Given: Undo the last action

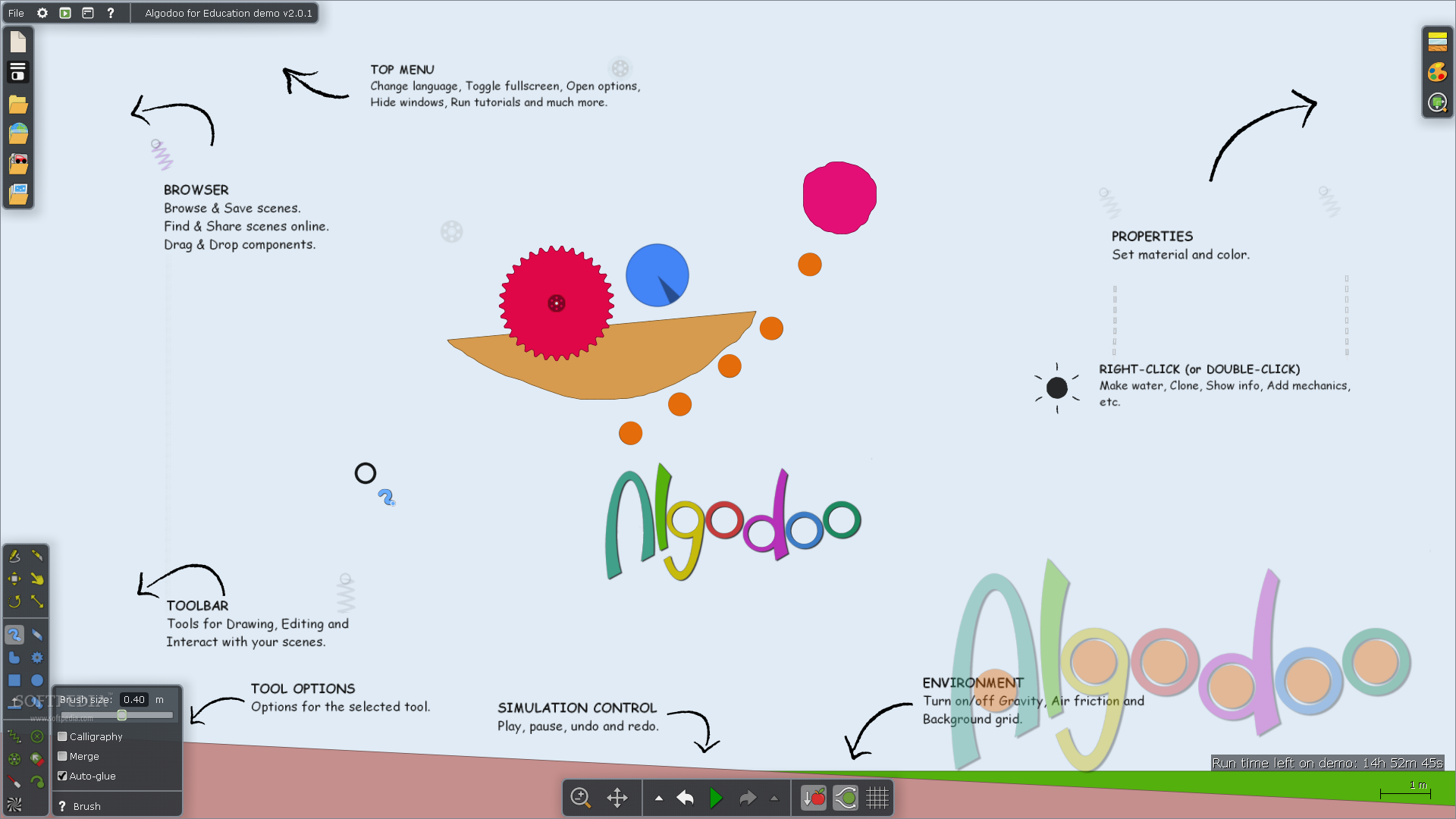Looking at the screenshot, I should point(686,798).
